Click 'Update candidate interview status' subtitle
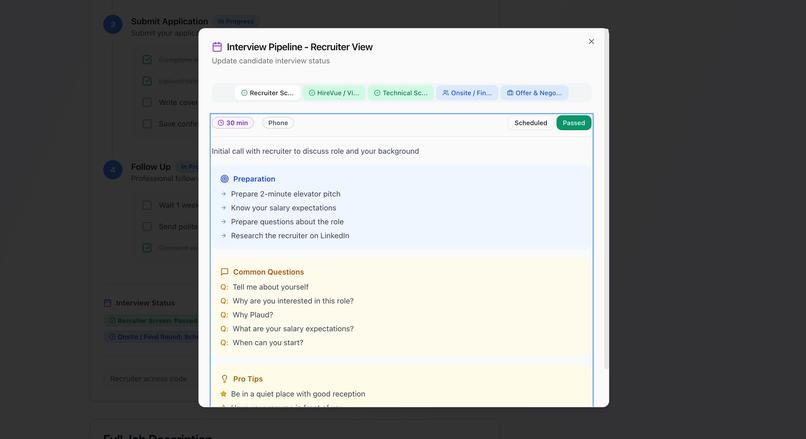 coord(271,61)
